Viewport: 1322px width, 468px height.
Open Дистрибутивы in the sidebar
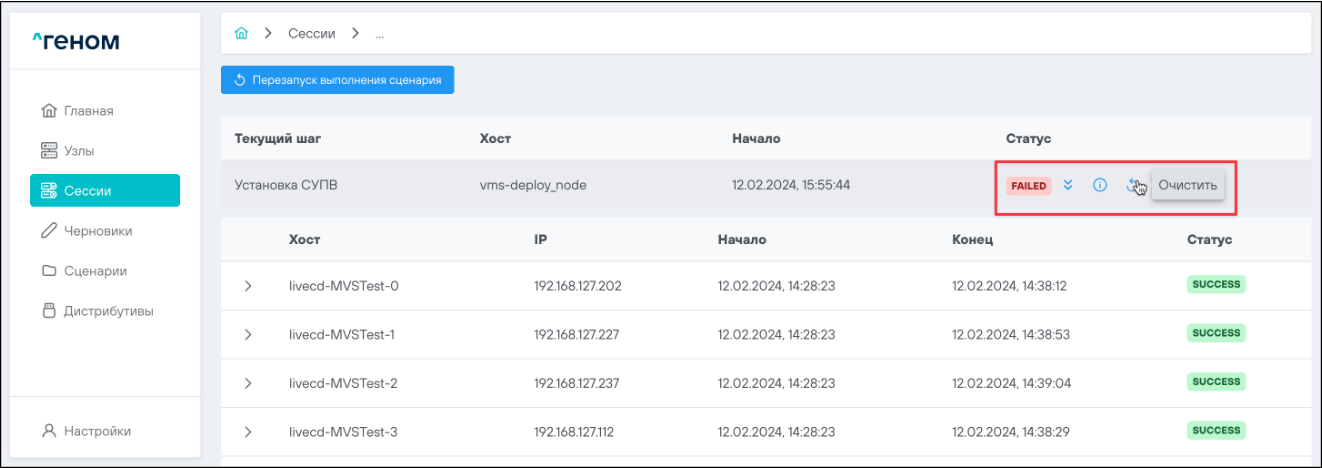coord(108,310)
